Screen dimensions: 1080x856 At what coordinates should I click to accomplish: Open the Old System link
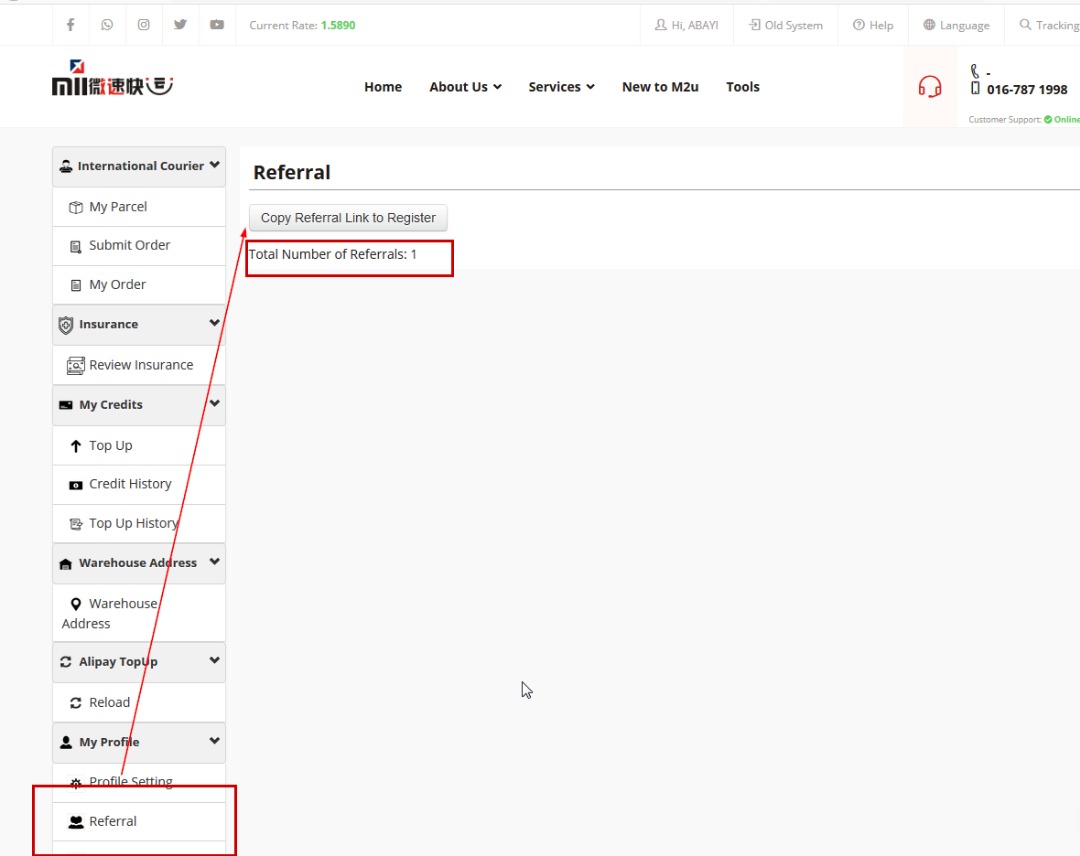click(x=786, y=25)
